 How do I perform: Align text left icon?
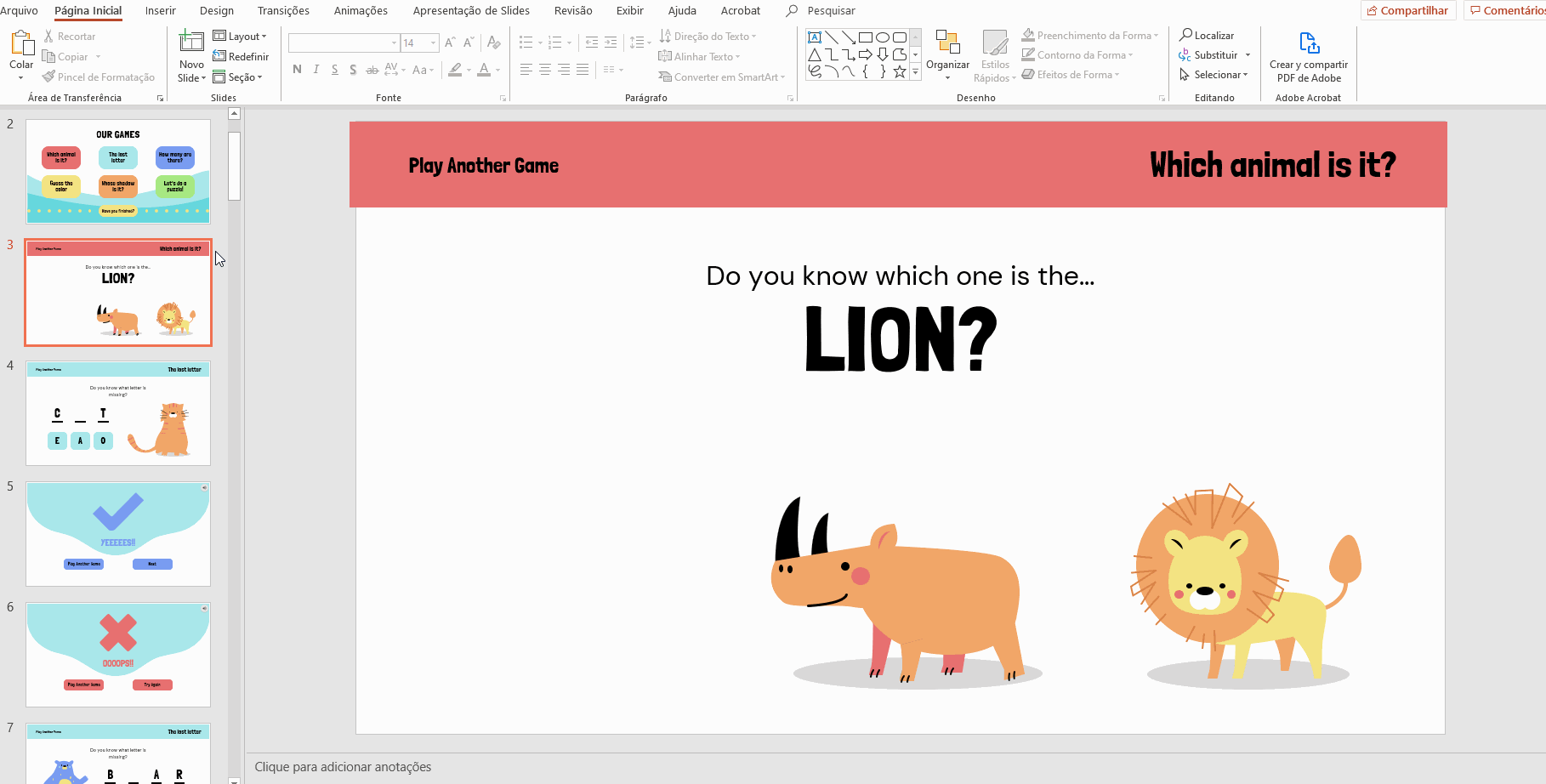(x=526, y=70)
